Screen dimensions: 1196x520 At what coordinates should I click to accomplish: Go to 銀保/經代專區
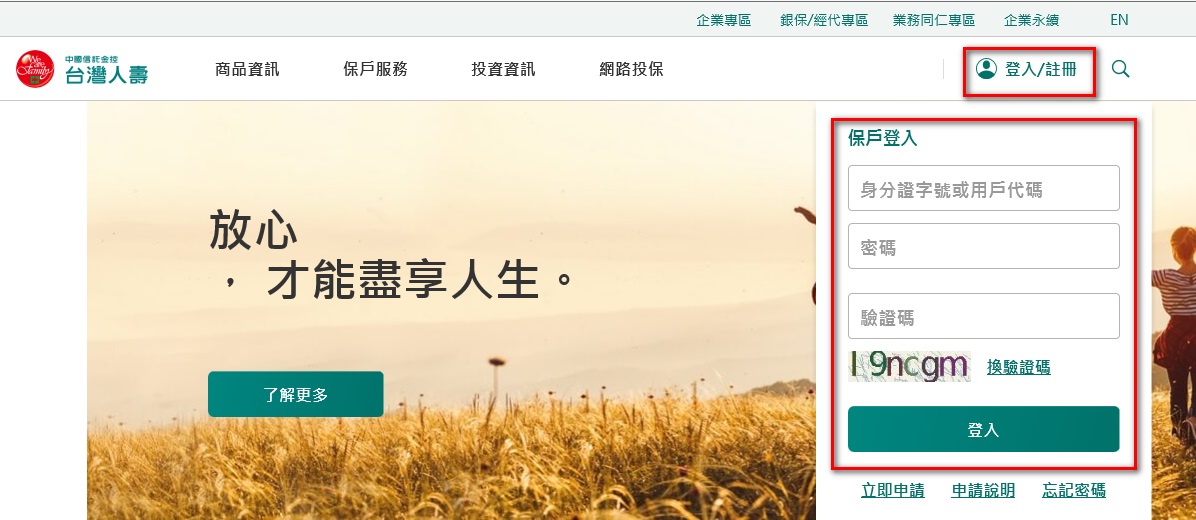pos(824,21)
